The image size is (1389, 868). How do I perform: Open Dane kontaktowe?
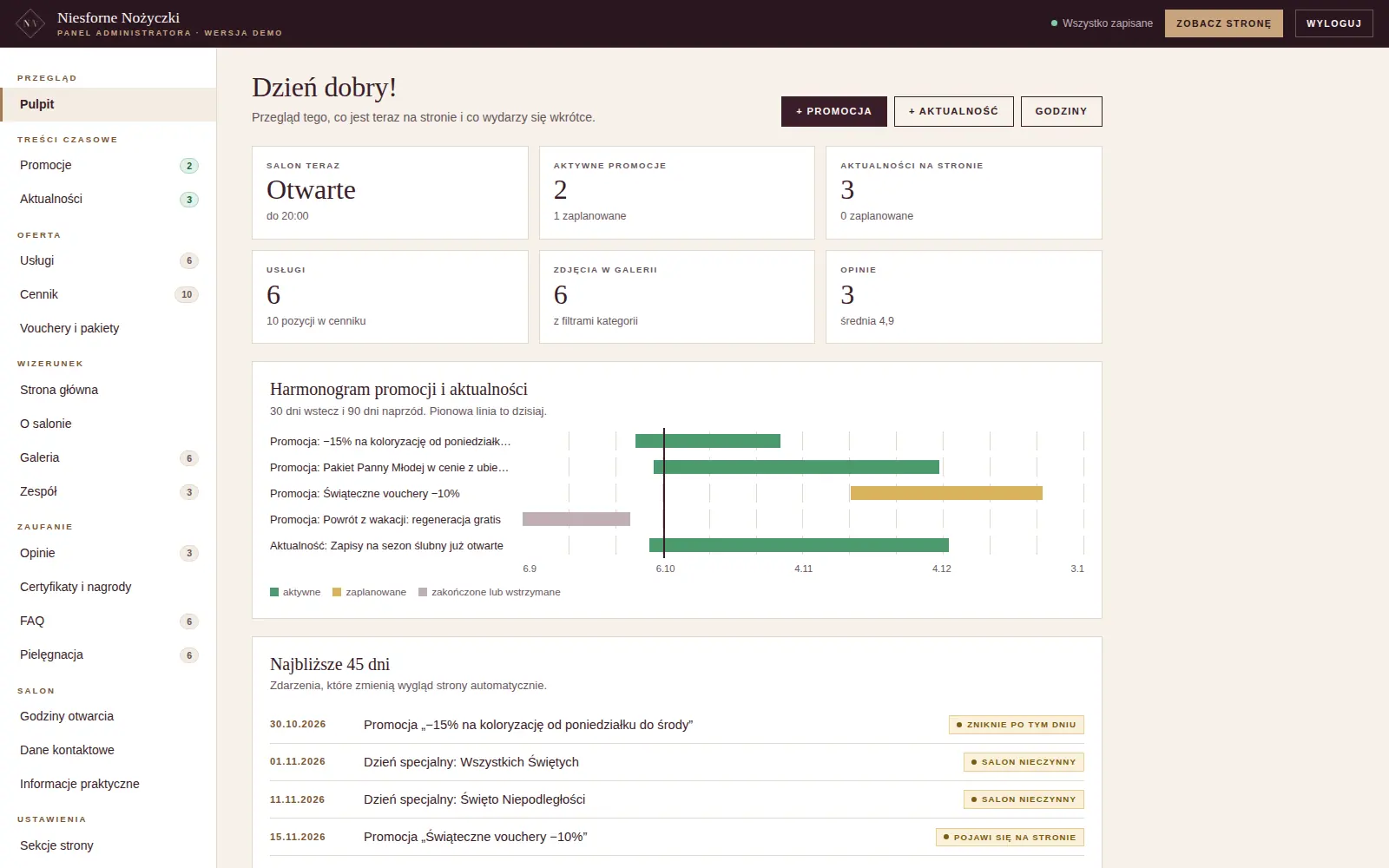(x=108, y=750)
